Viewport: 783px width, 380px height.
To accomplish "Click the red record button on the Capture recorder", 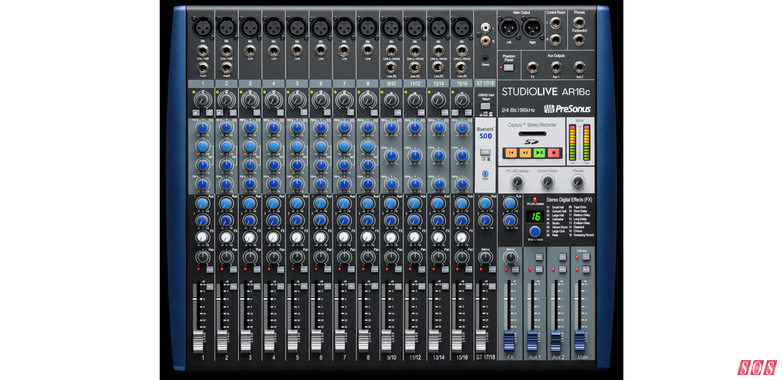I will [x=554, y=153].
